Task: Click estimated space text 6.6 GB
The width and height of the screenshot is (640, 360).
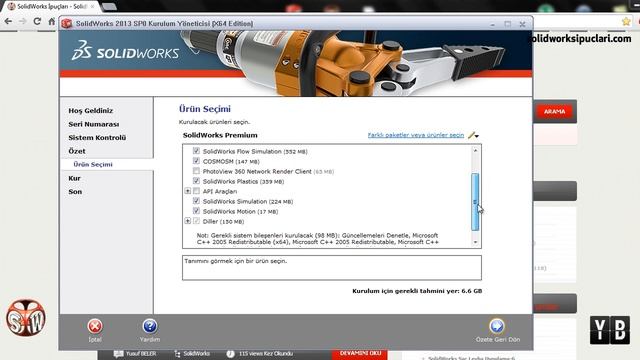Action: click(x=417, y=291)
